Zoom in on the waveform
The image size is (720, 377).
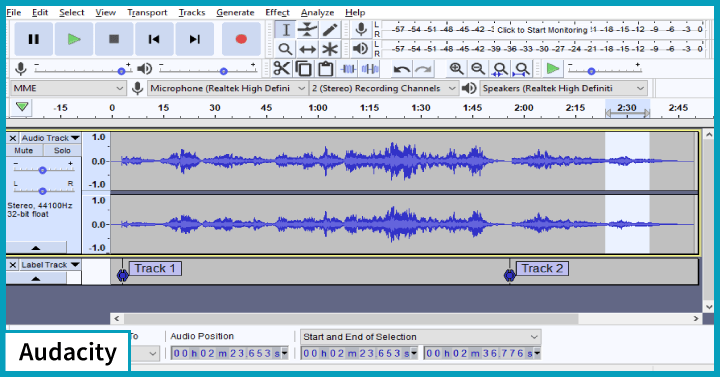[456, 69]
